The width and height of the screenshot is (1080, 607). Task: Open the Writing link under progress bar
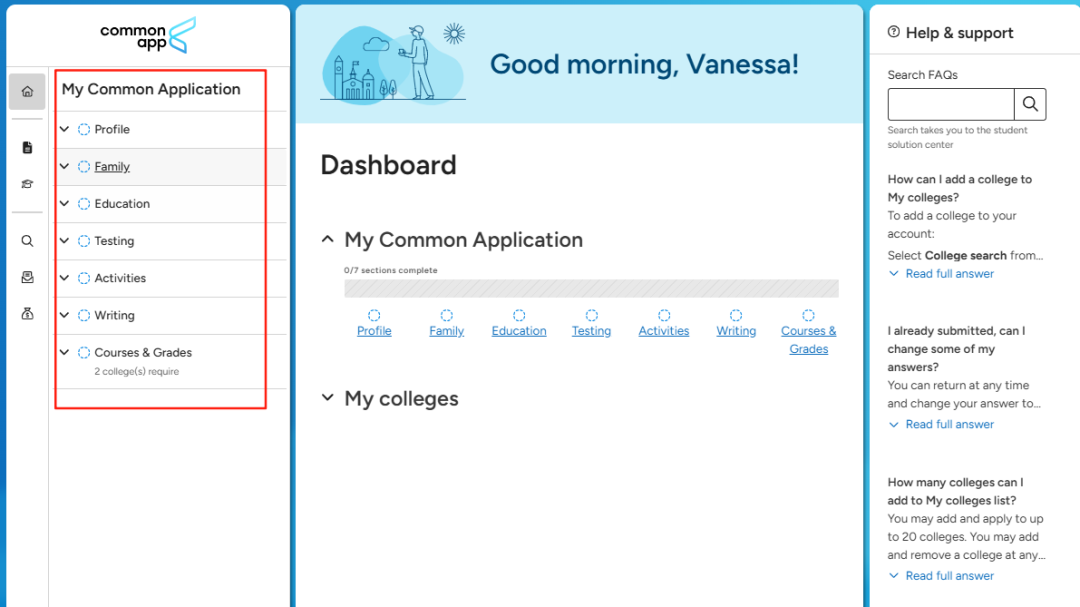click(x=736, y=331)
